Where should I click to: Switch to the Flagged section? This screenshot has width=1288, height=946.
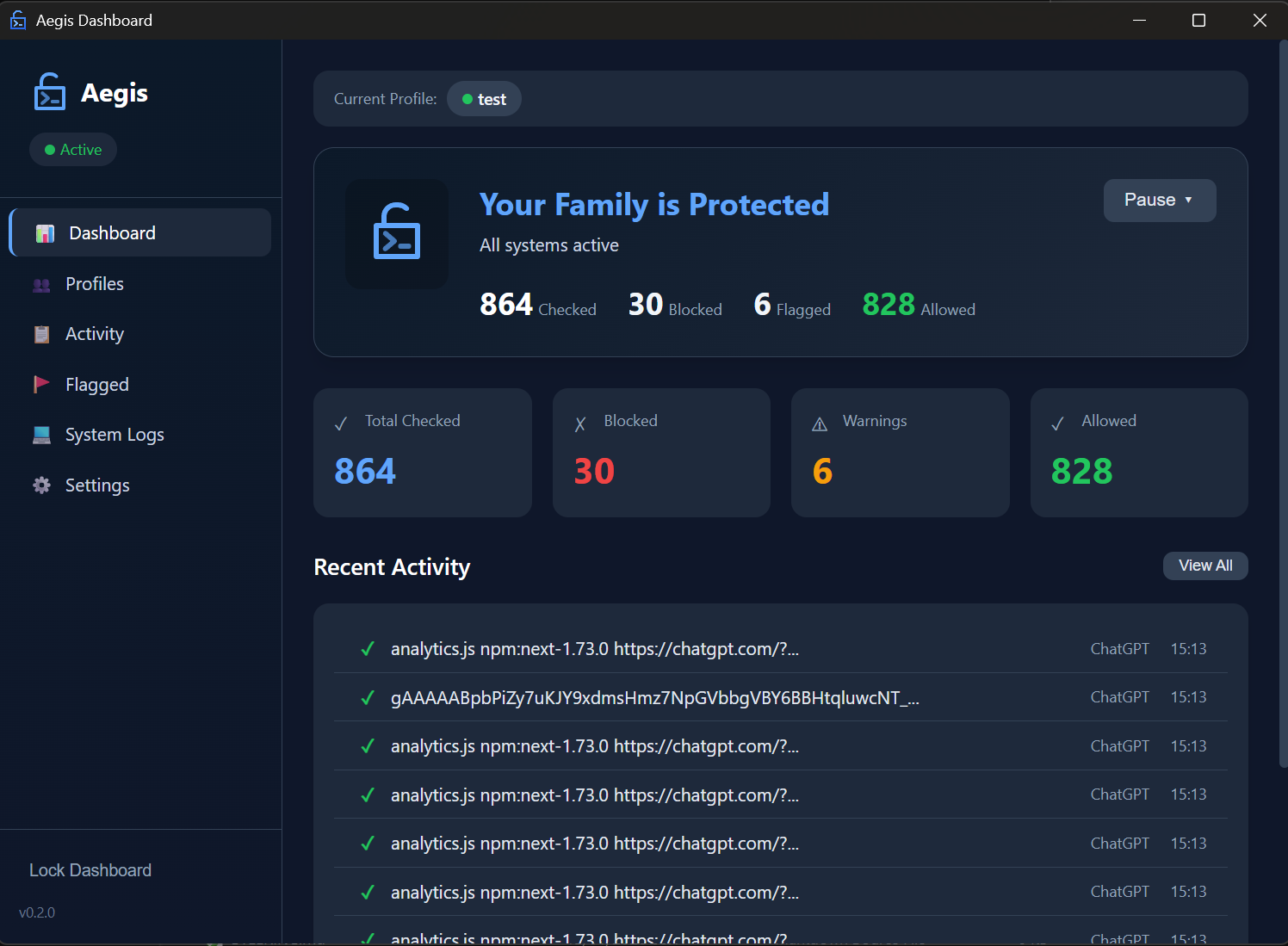96,384
